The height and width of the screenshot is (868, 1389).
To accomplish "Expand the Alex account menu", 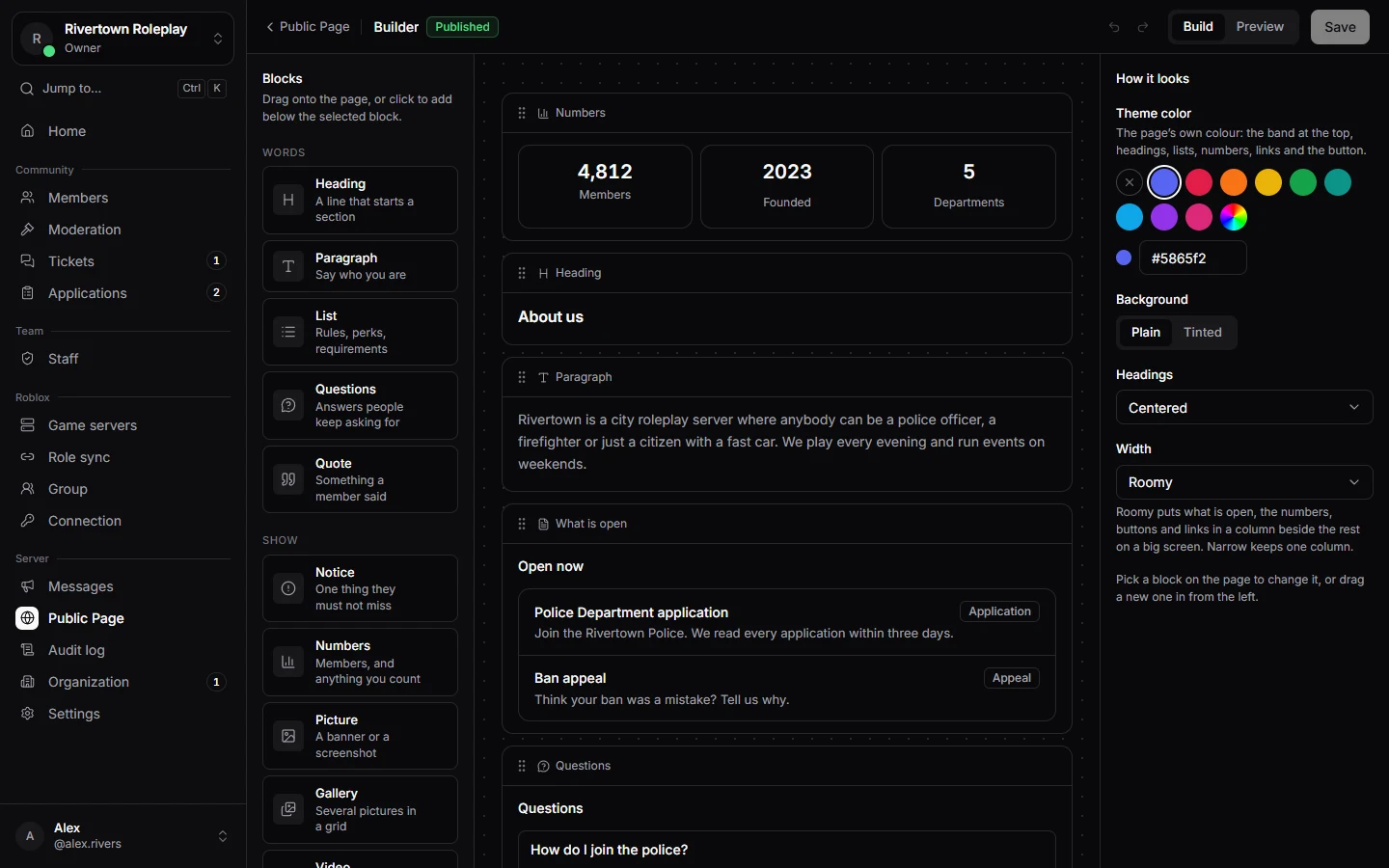I will [x=123, y=836].
